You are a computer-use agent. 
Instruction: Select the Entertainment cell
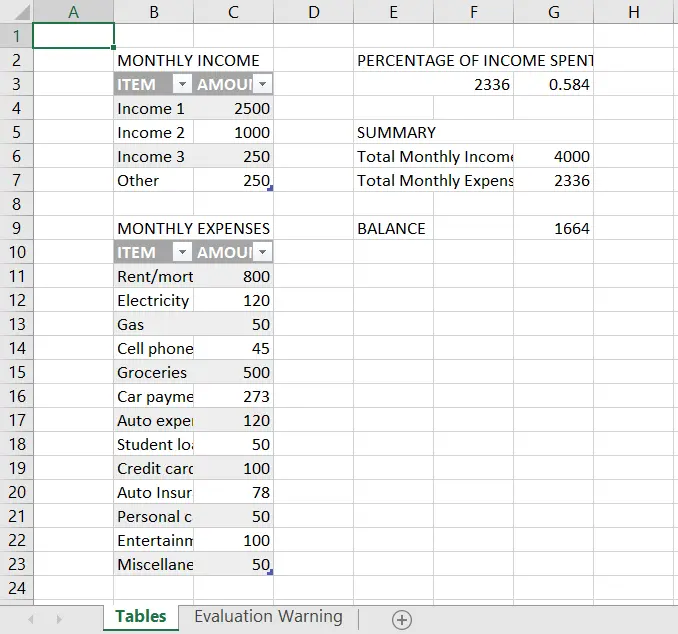154,540
